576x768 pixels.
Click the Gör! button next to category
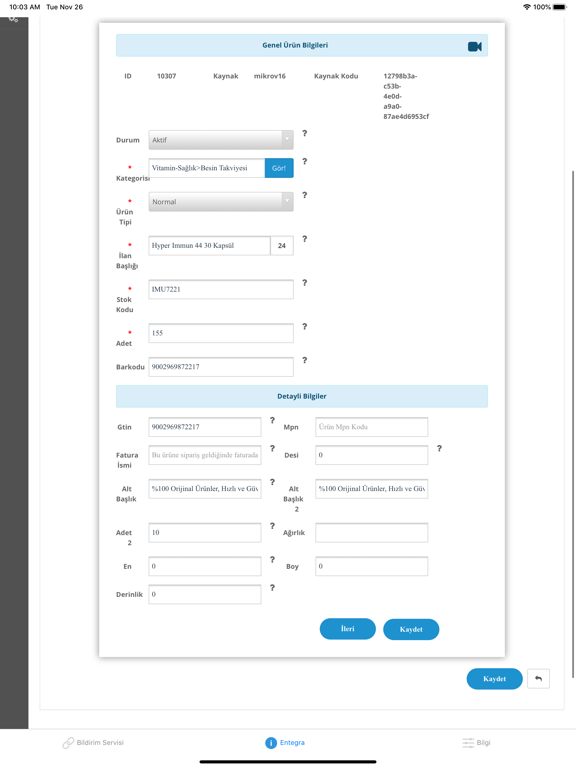coord(279,168)
